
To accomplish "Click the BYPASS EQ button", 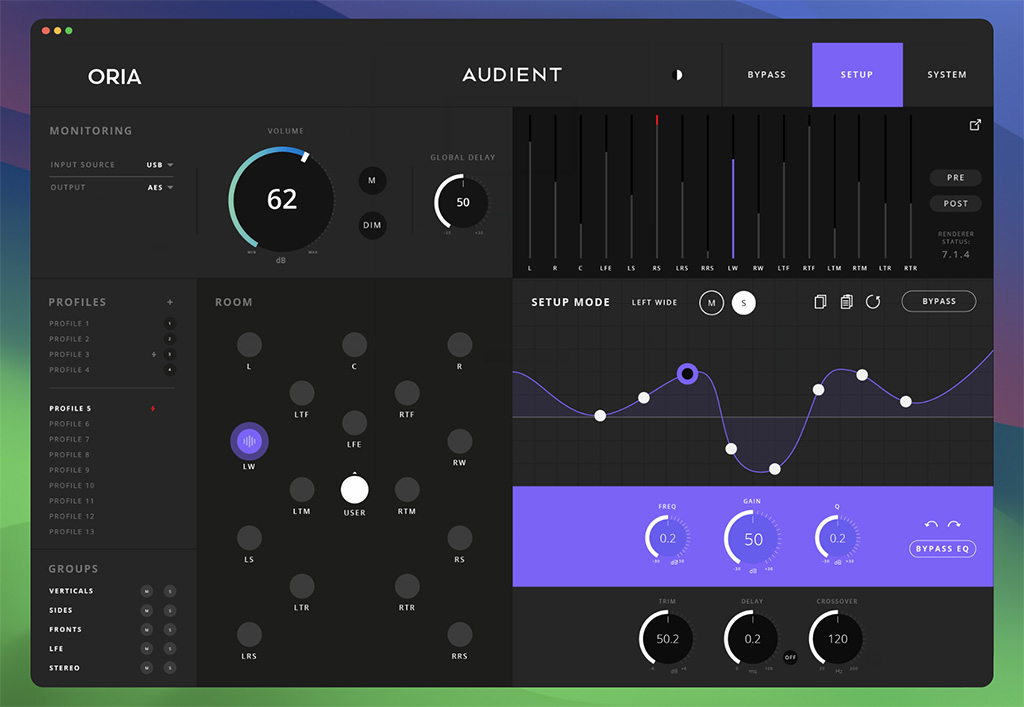I will 942,549.
